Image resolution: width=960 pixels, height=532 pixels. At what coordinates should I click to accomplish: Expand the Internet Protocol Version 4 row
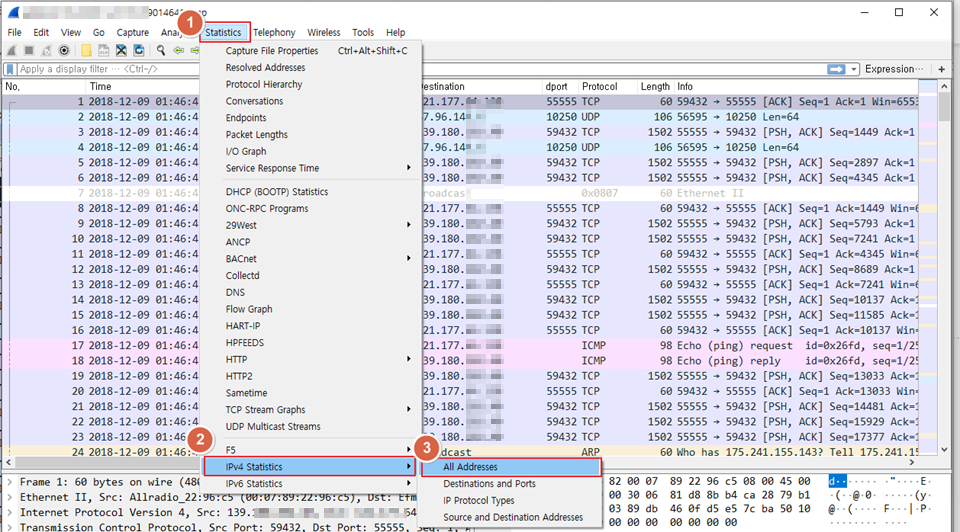pos(9,512)
